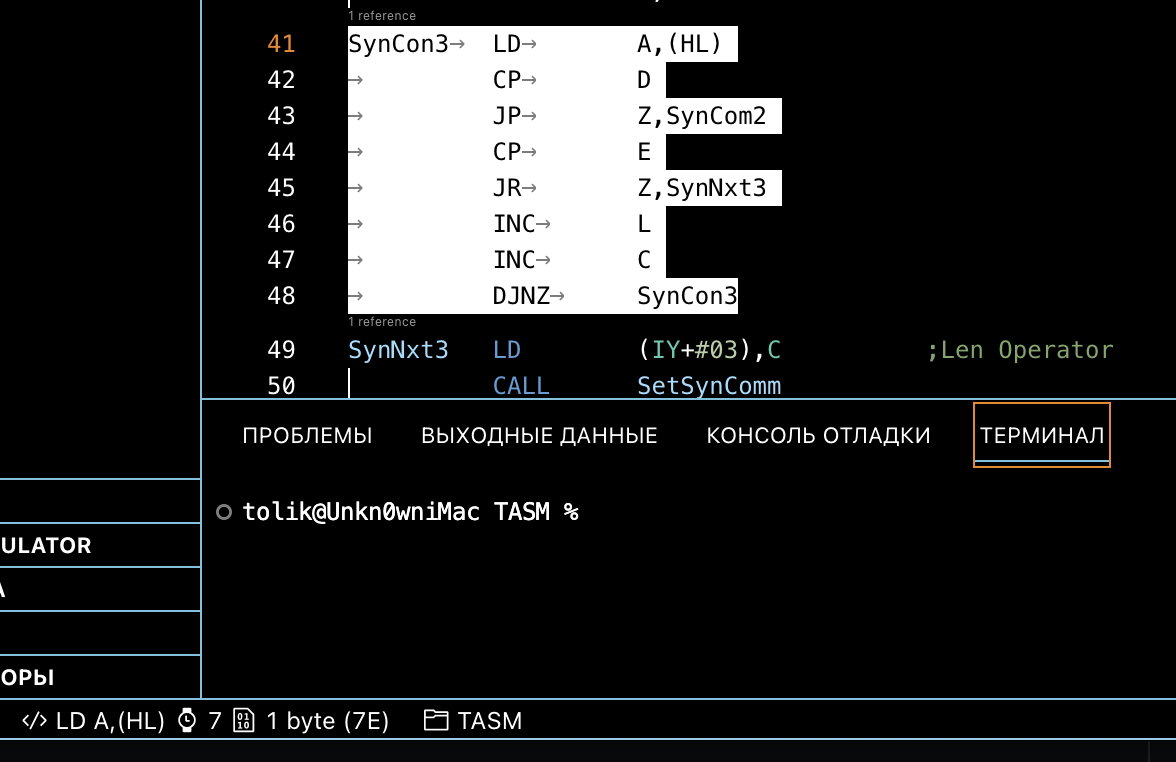Click the code icon in the status bar
The image size is (1176, 762).
click(x=34, y=721)
